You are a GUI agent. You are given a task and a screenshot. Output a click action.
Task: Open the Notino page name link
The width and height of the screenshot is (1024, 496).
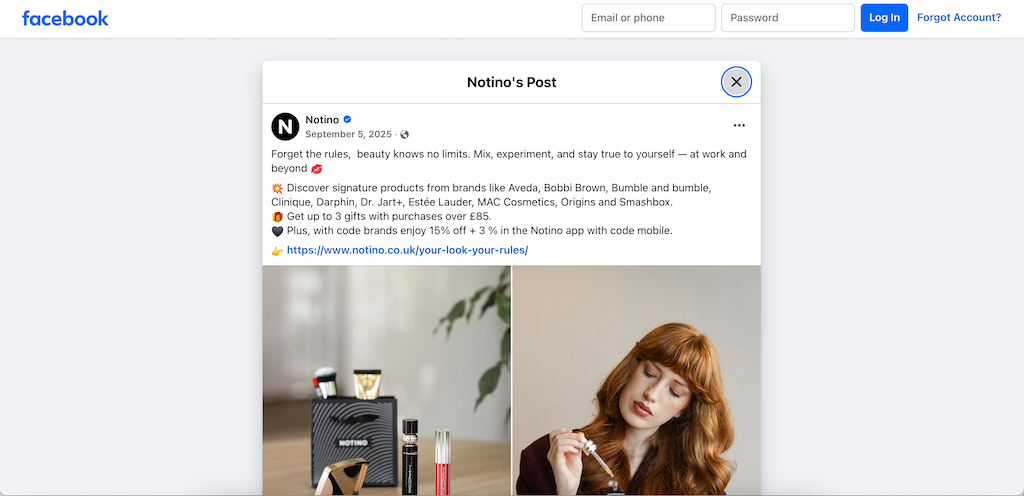322,119
